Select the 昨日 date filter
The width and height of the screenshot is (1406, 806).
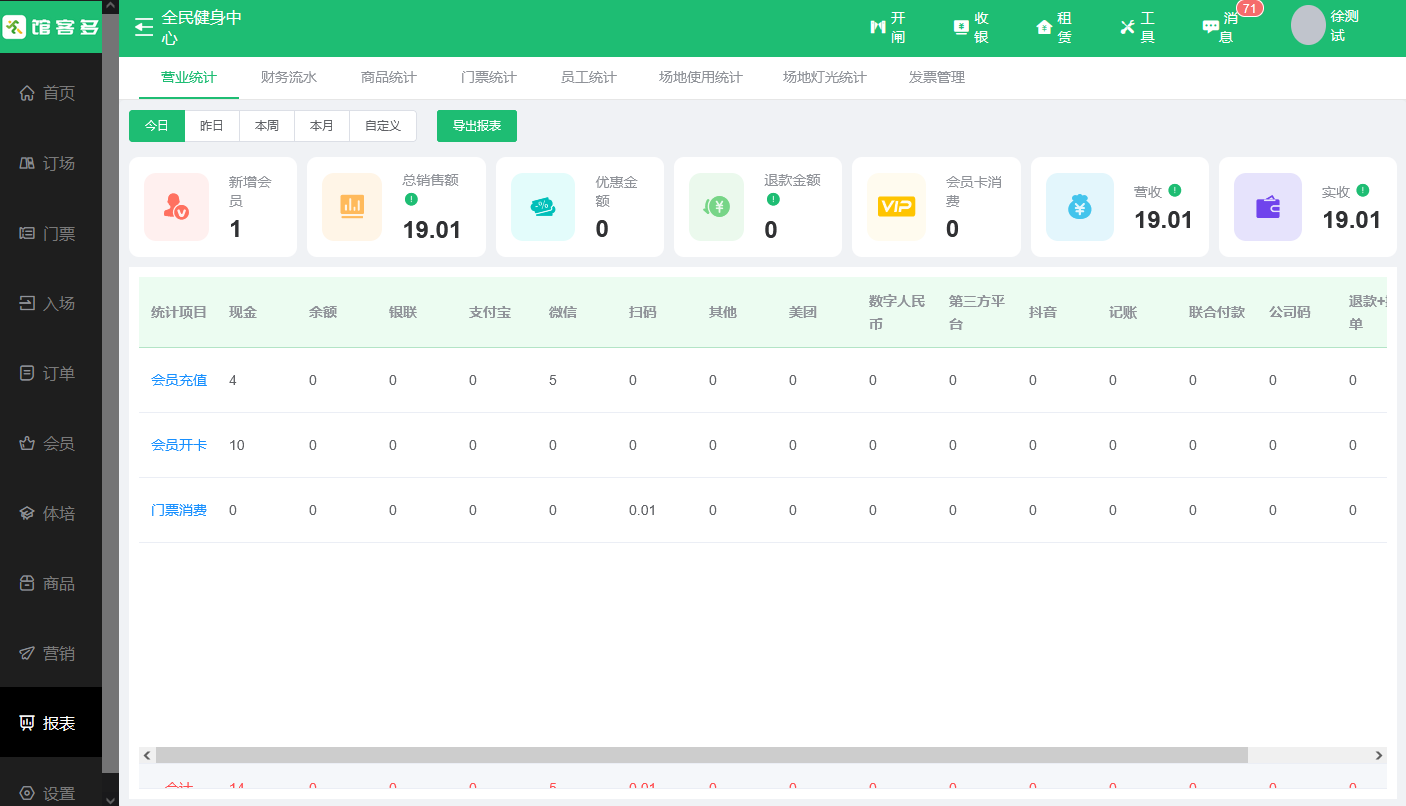point(212,126)
